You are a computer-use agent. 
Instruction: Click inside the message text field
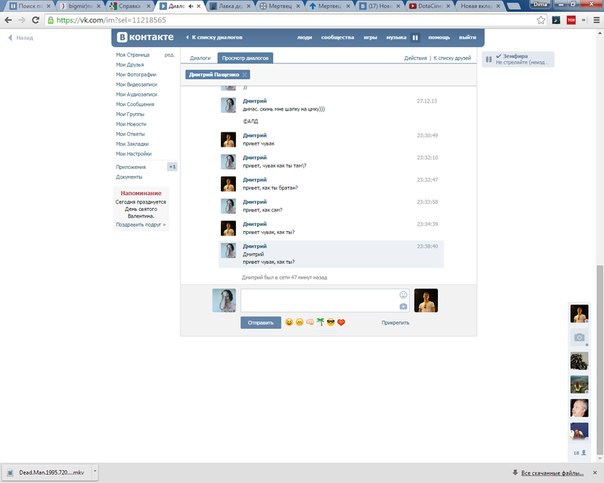[x=320, y=300]
